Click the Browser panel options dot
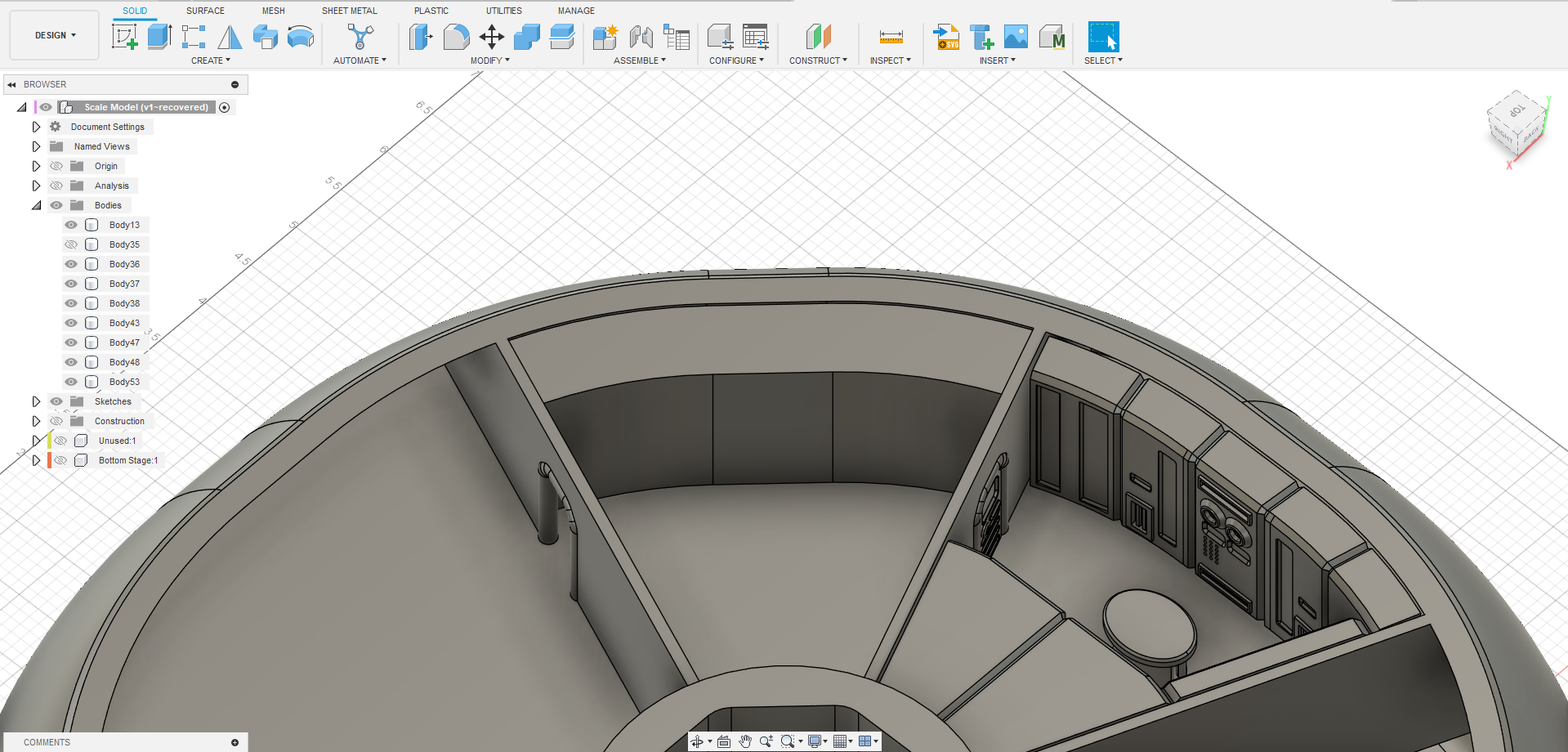Image resolution: width=1568 pixels, height=752 pixels. pos(235,84)
